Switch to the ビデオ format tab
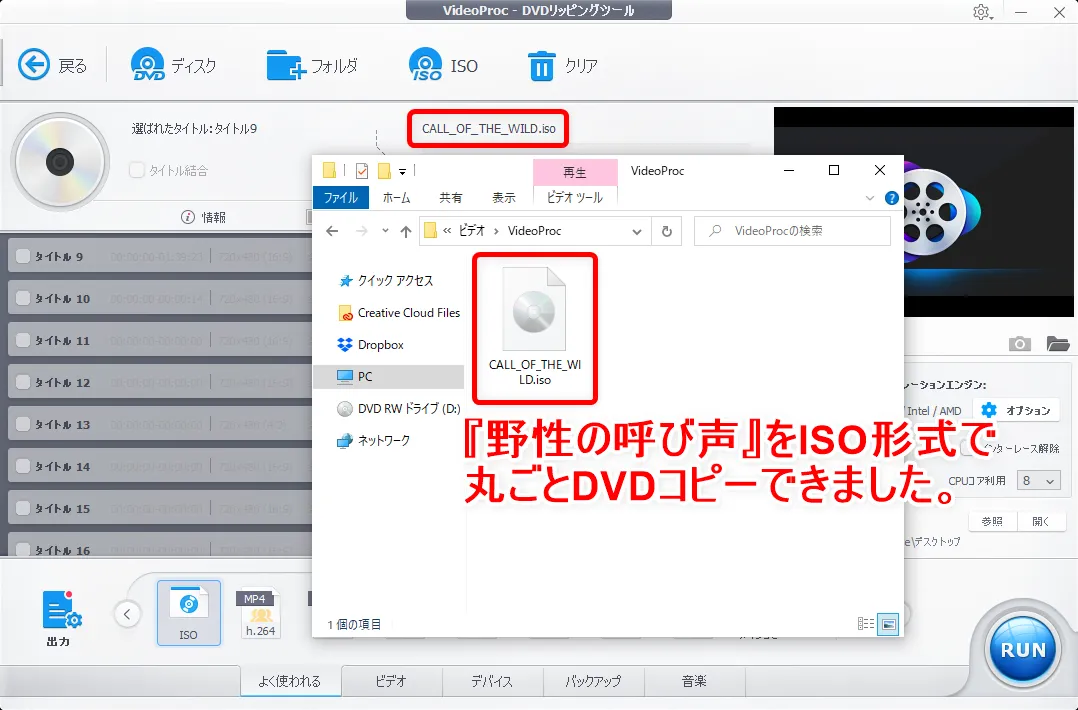1078x710 pixels. tap(391, 681)
